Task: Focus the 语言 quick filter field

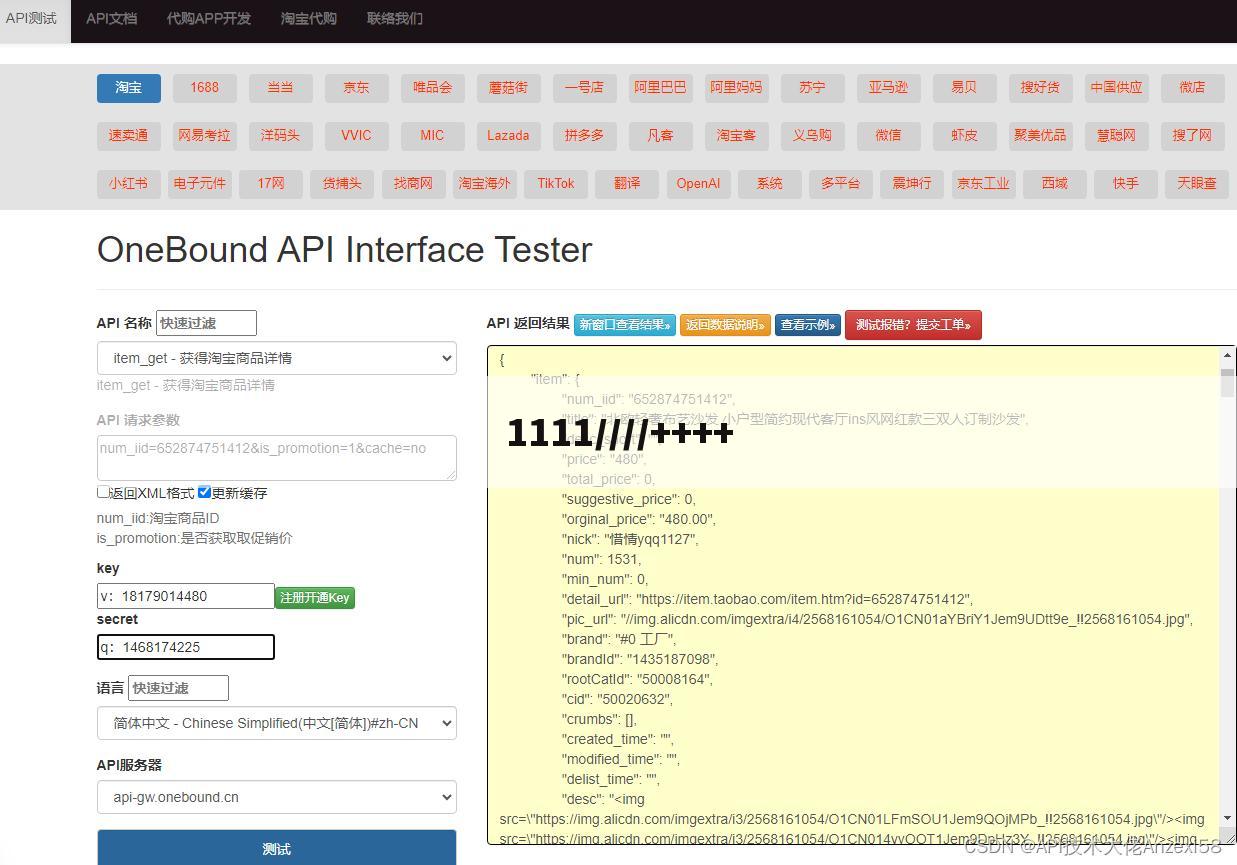Action: 179,688
